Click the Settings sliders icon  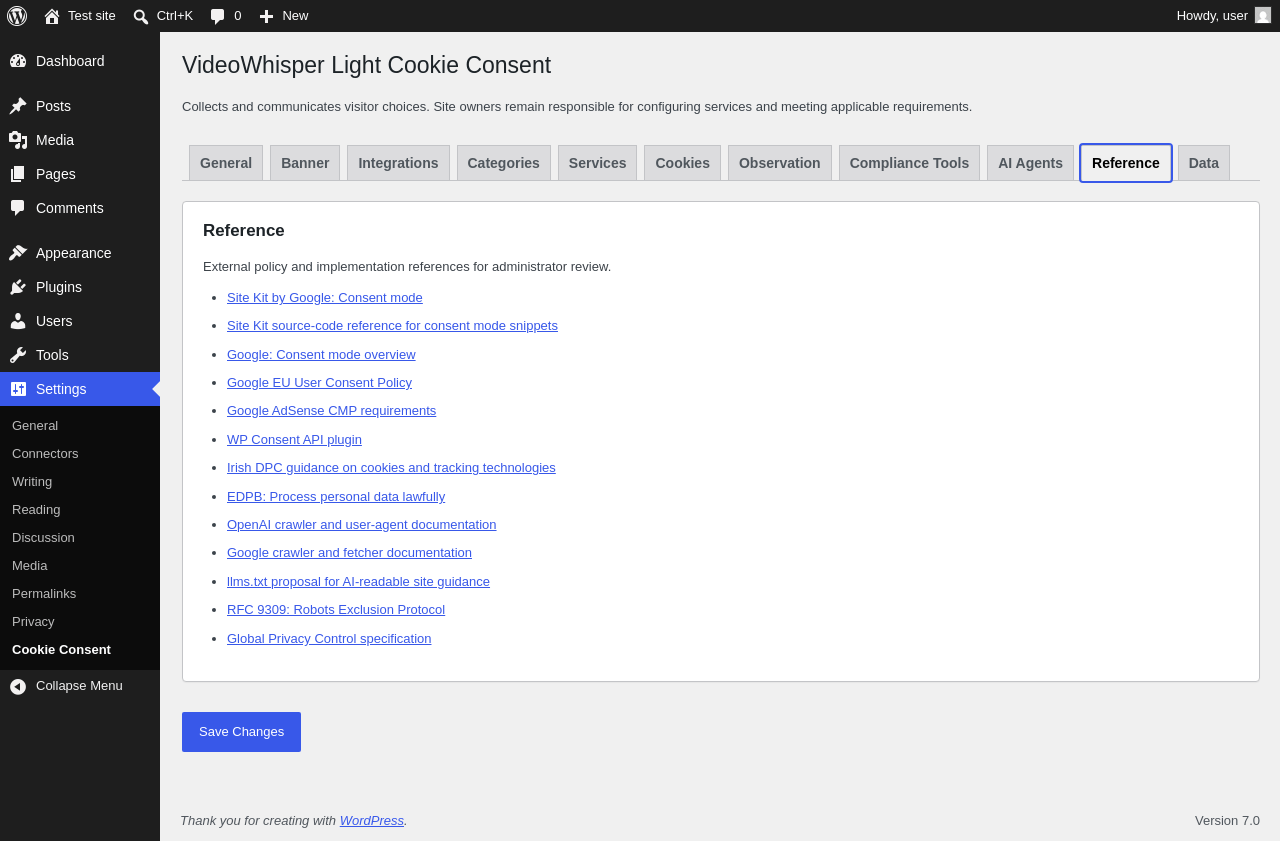coord(18,389)
